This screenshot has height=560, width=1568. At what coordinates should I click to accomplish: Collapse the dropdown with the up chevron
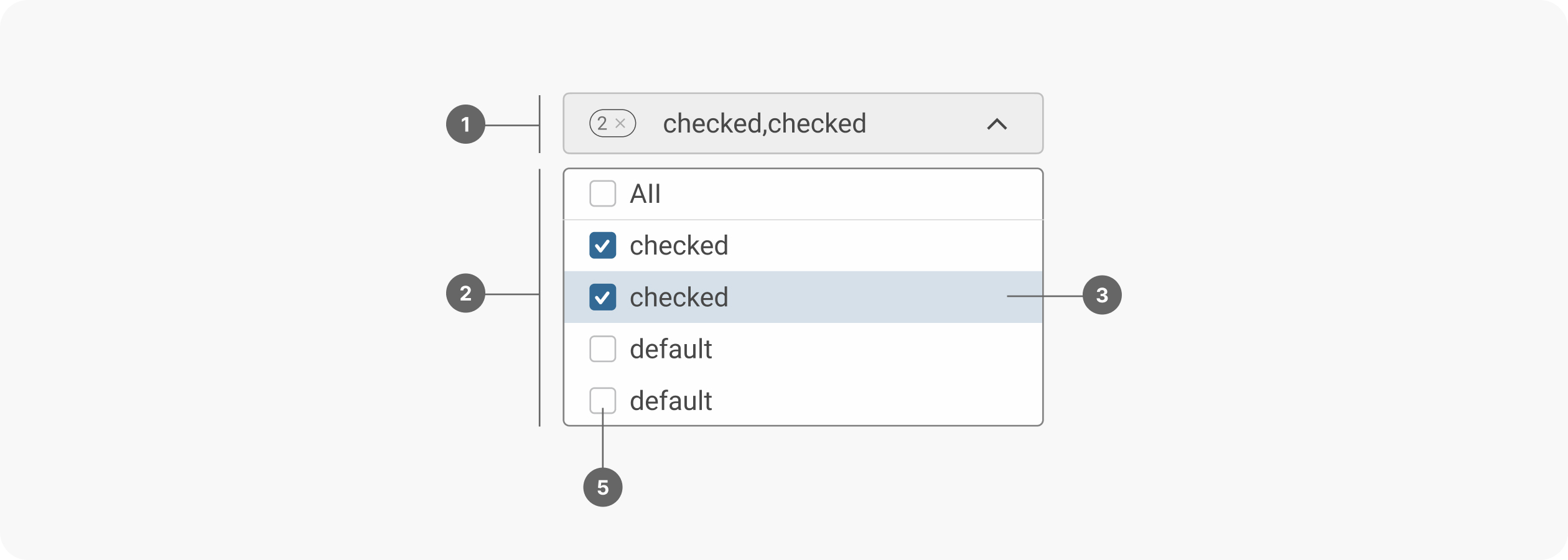coord(996,124)
